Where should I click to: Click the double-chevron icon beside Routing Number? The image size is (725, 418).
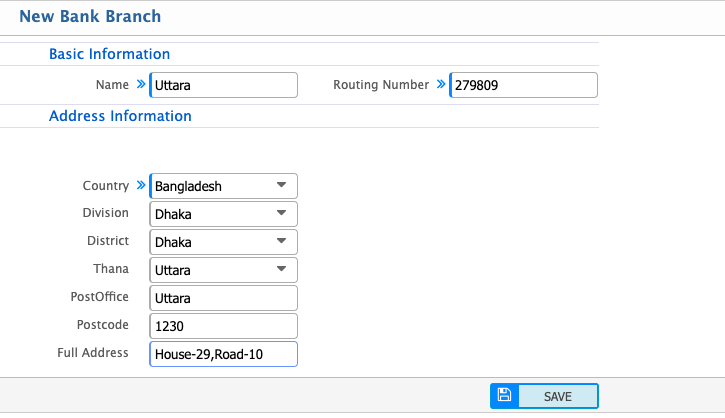click(441, 85)
